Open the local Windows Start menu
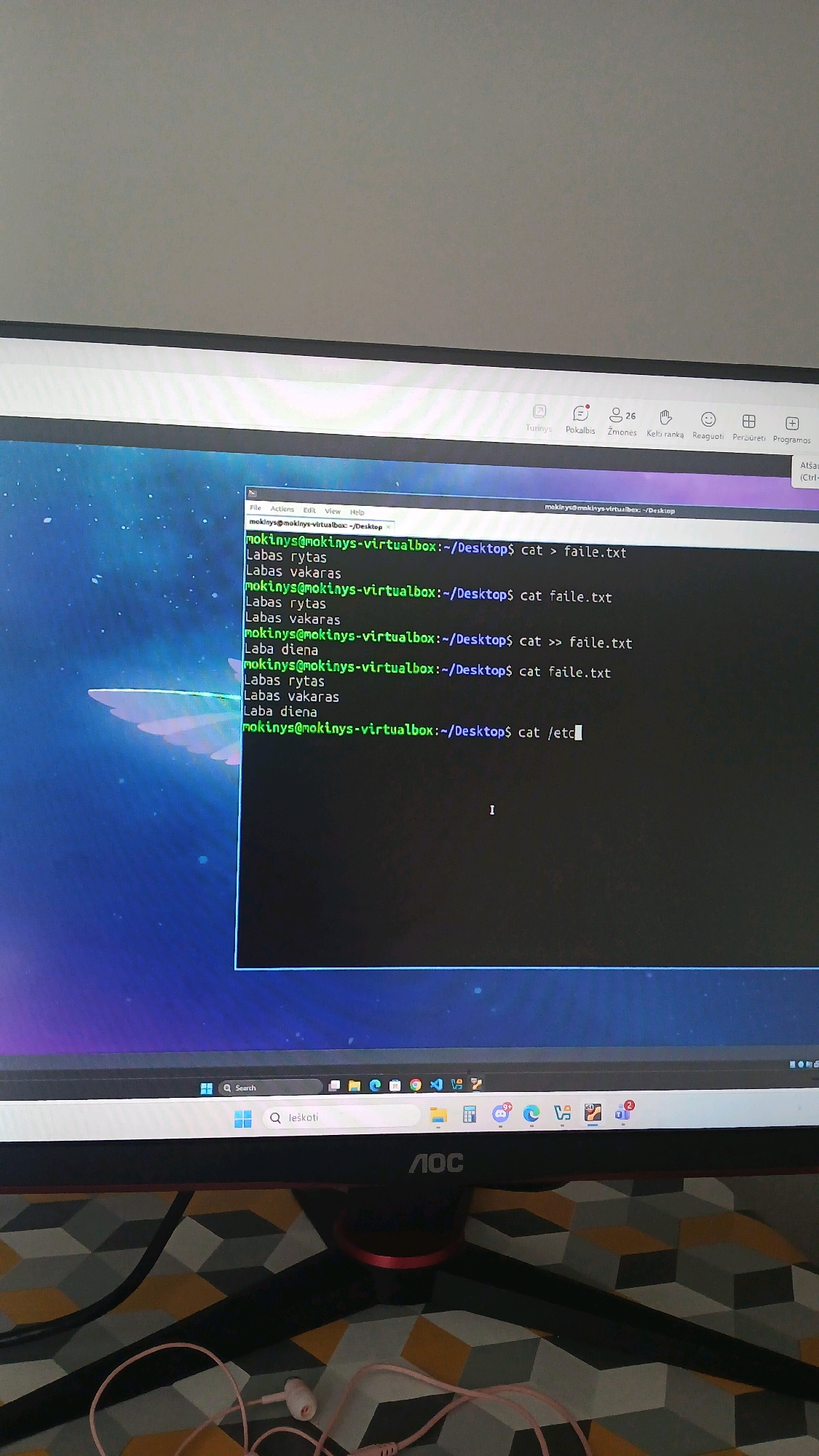Screen dimensions: 819x1456 point(243,1119)
